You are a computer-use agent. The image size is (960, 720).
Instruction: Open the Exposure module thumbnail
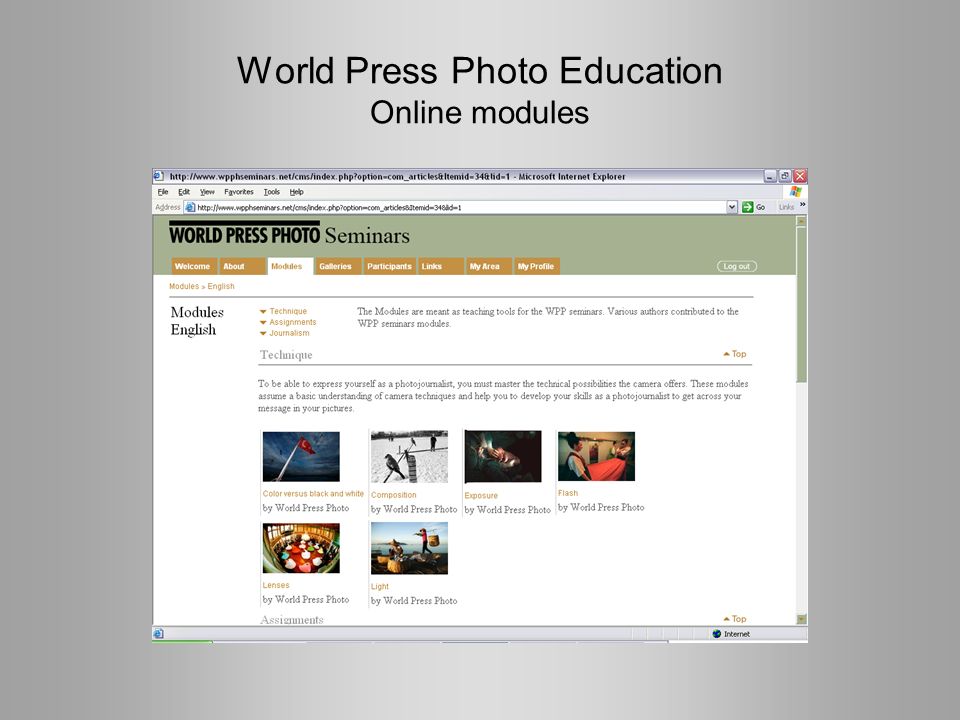click(x=503, y=457)
